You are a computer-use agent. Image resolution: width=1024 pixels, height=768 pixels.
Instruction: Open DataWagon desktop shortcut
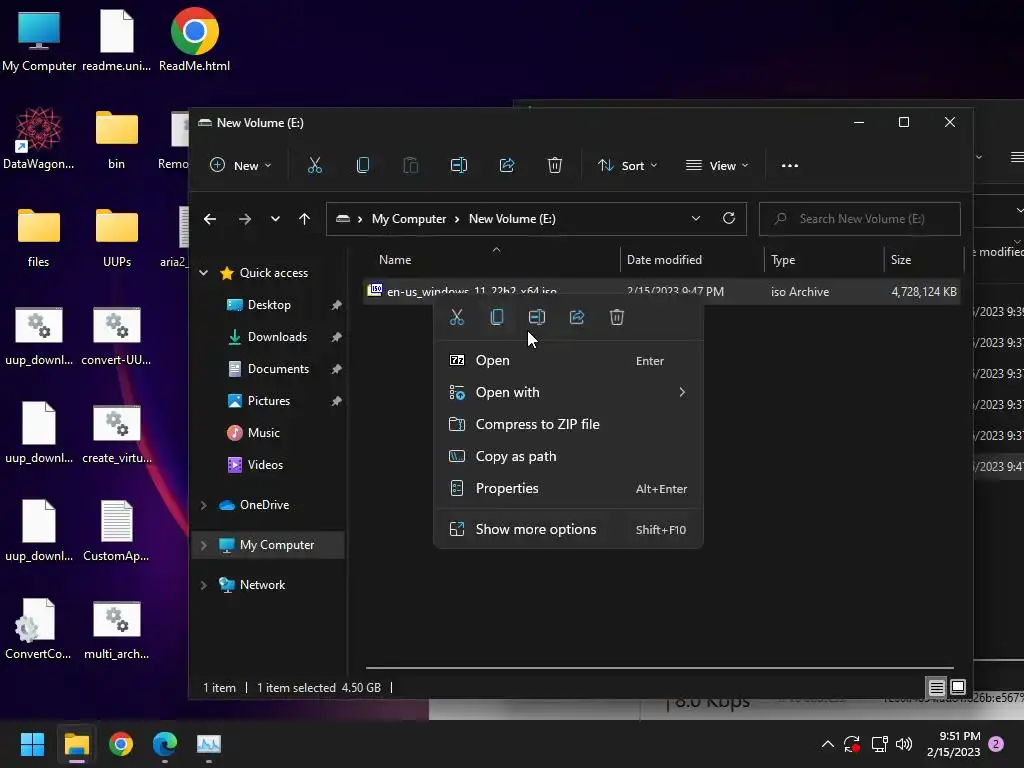pos(39,138)
